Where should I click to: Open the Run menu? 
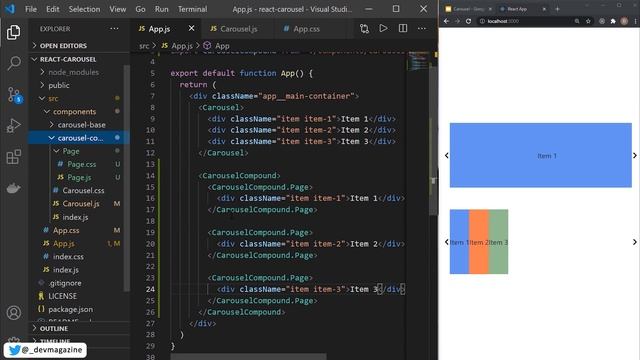(162, 9)
